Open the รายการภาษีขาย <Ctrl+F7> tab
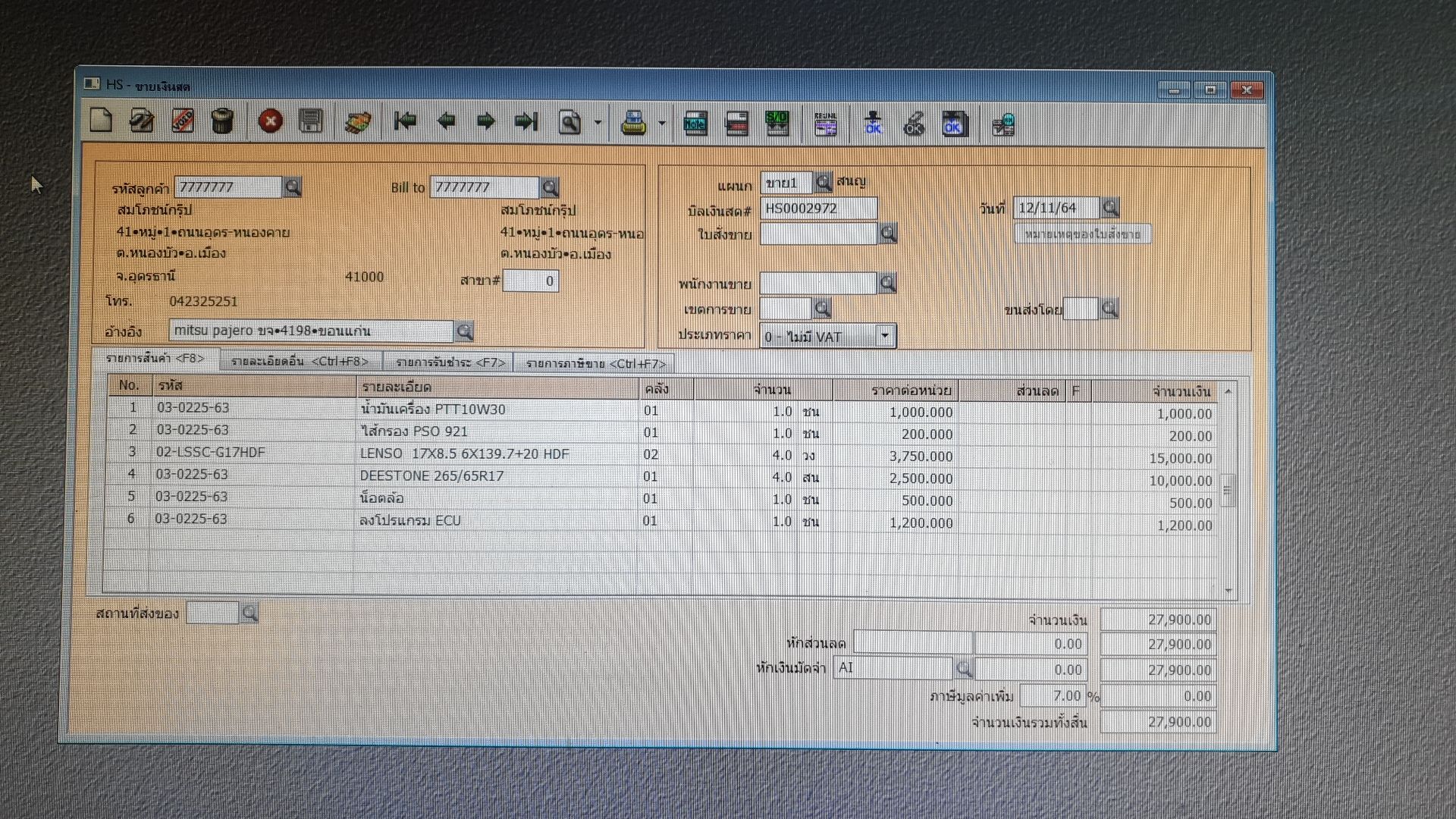1456x819 pixels. (595, 364)
